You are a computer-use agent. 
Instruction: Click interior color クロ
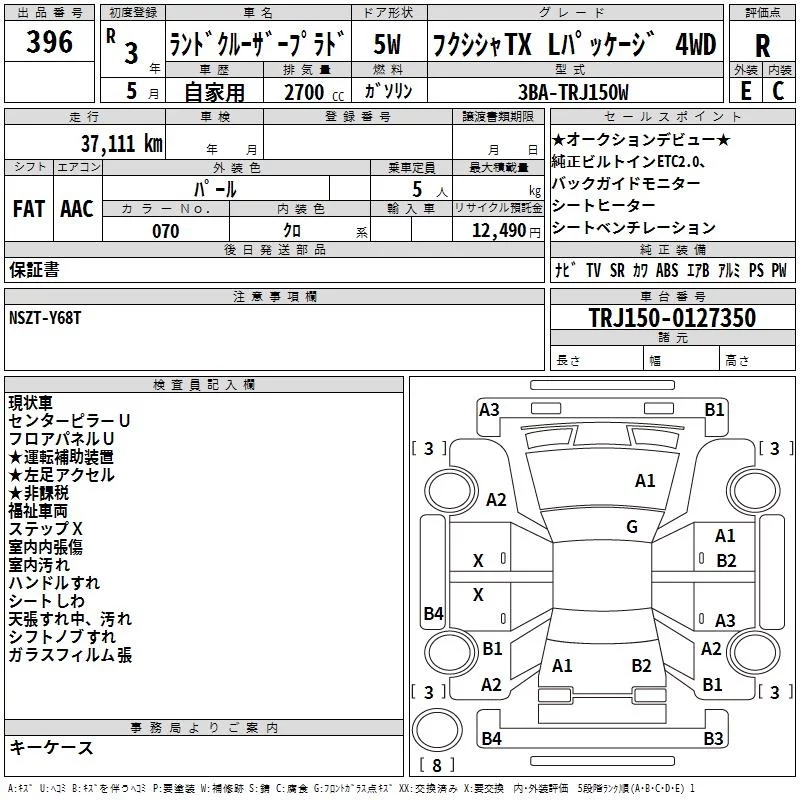292,230
